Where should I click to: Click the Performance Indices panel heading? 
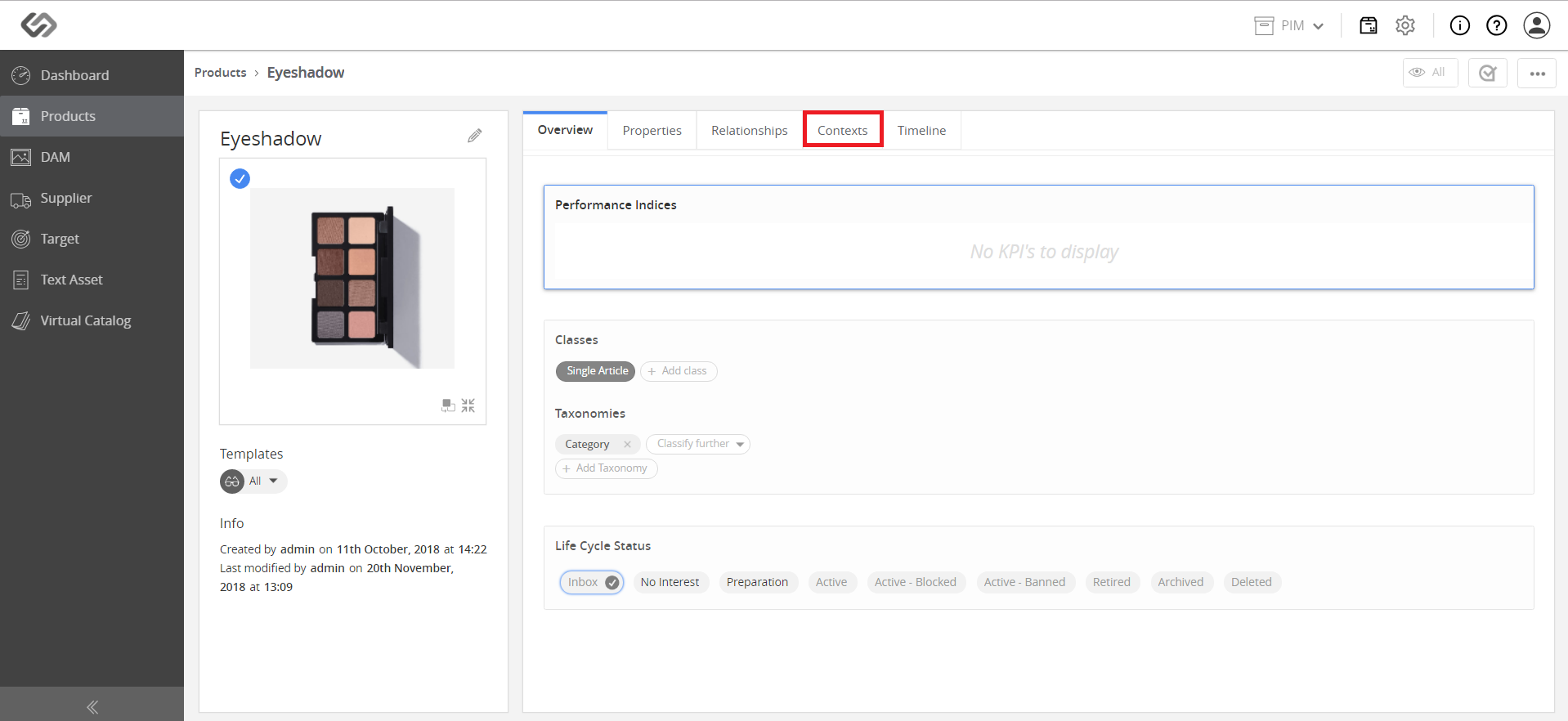click(616, 205)
